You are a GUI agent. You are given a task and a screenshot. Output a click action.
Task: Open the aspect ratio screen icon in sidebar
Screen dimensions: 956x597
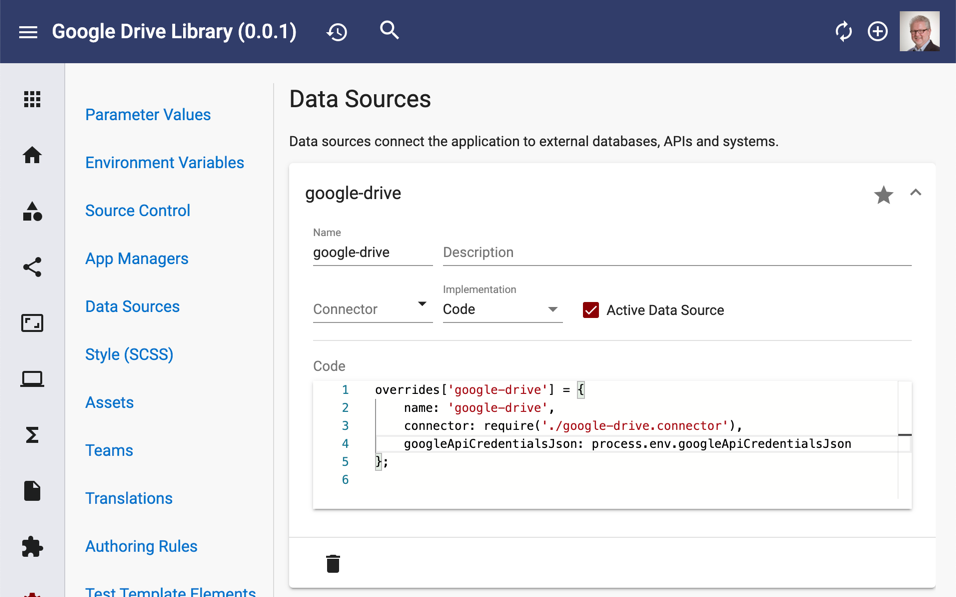point(32,323)
